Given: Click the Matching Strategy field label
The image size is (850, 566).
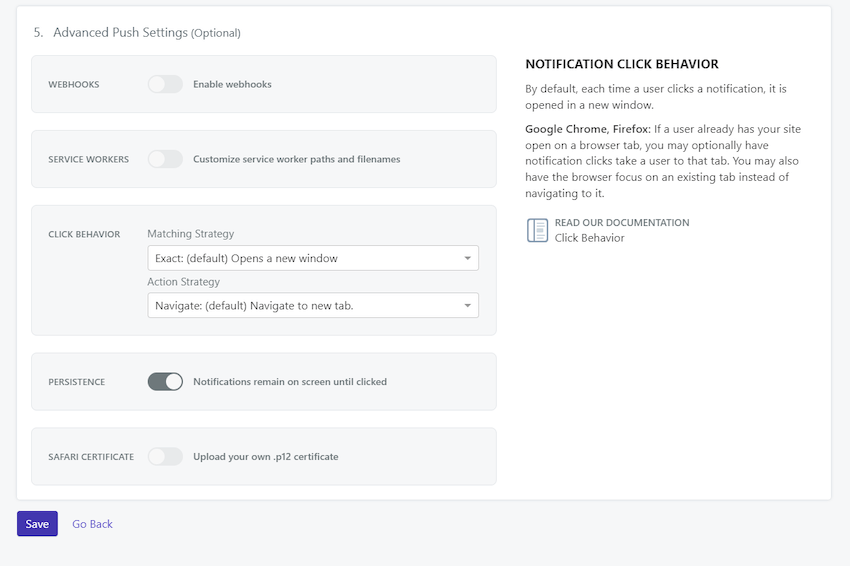Looking at the screenshot, I should point(191,234).
